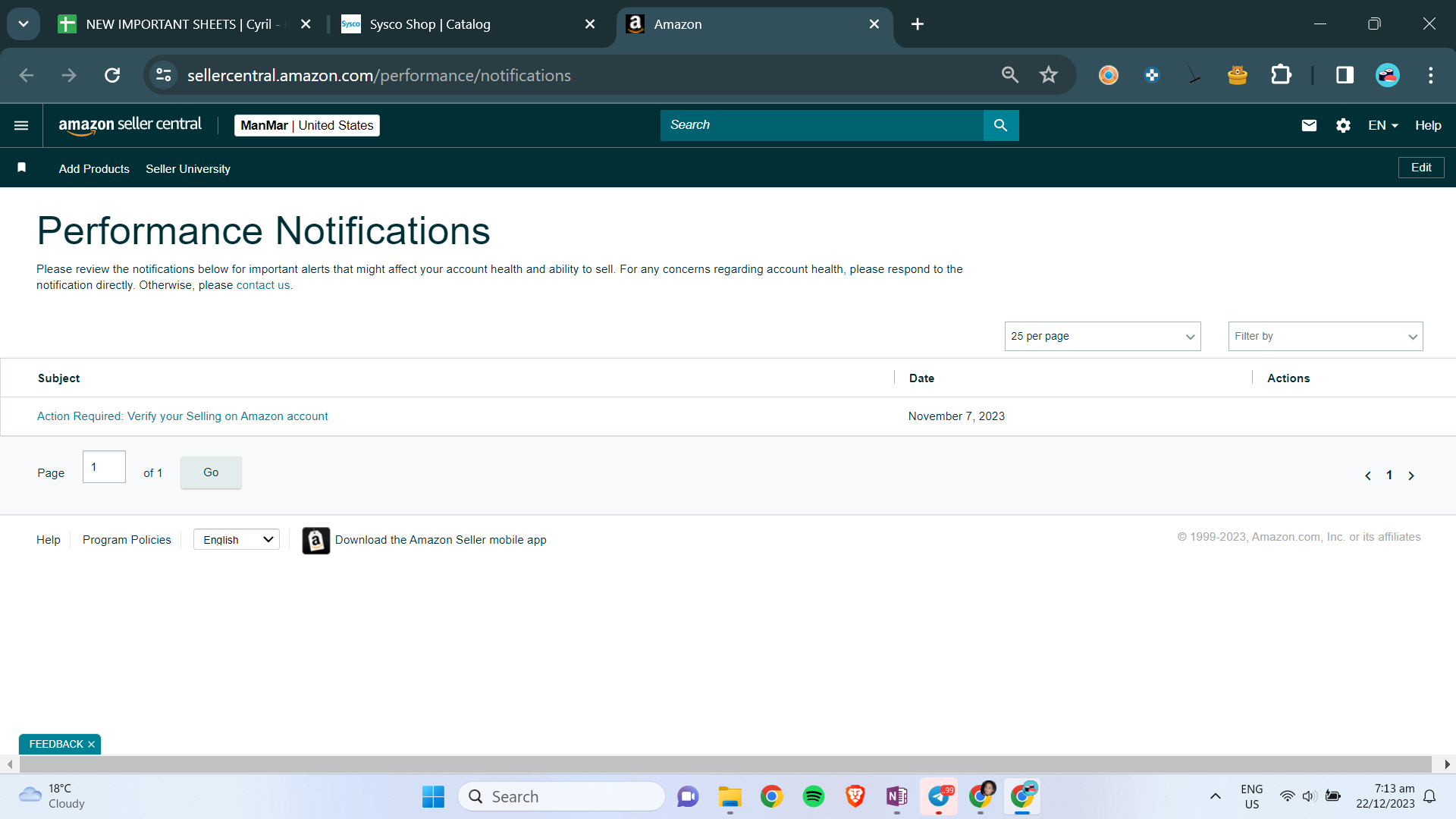Open the Filter by dropdown
Image resolution: width=1456 pixels, height=819 pixels.
(x=1326, y=336)
